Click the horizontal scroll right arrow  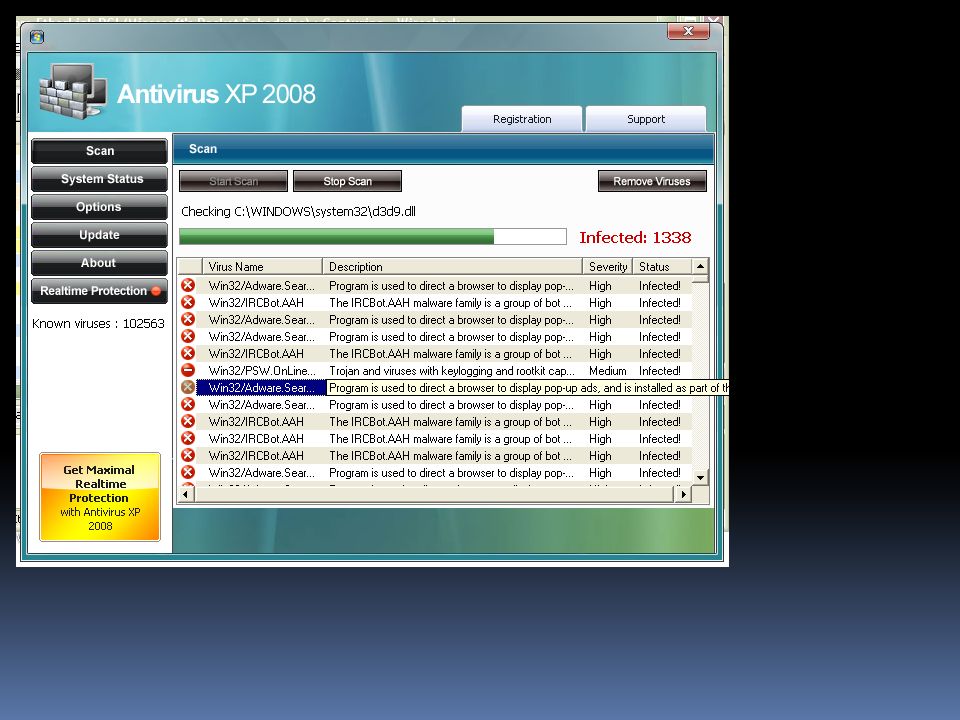tap(683, 494)
